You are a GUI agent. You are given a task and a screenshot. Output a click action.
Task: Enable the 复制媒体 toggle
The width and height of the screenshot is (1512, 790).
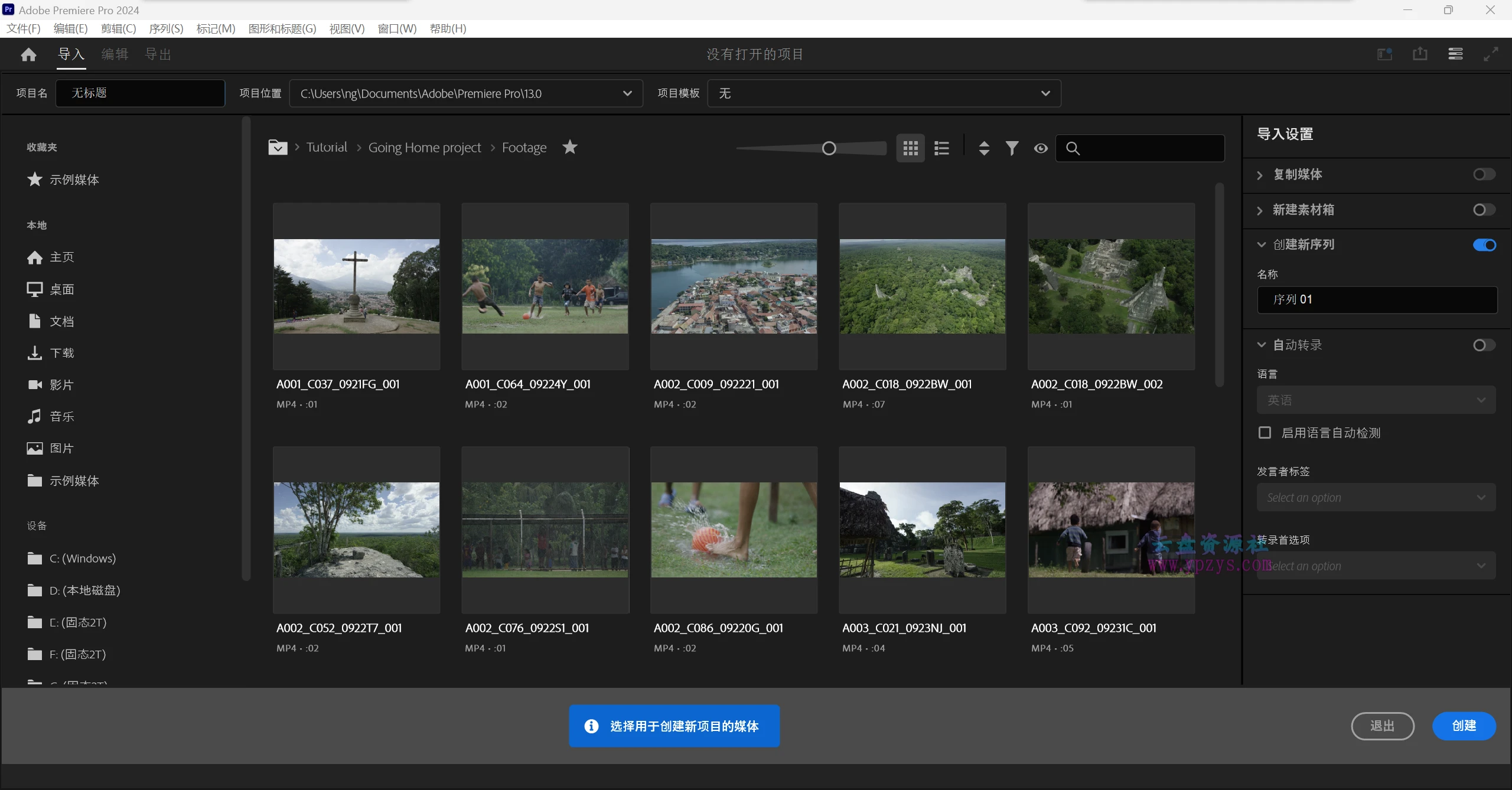point(1484,175)
